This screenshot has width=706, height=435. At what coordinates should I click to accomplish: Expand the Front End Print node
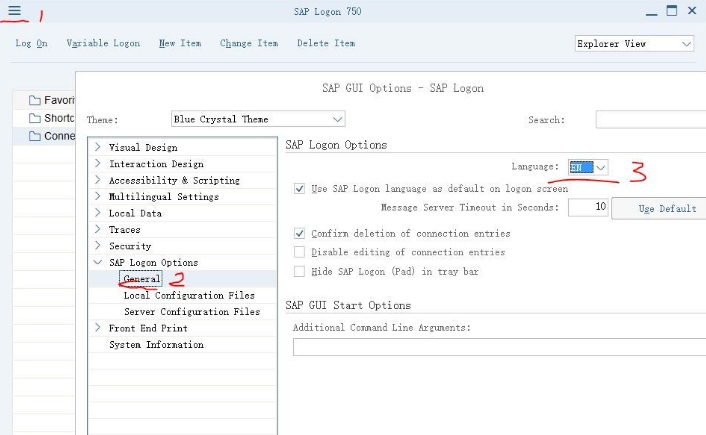tap(98, 328)
